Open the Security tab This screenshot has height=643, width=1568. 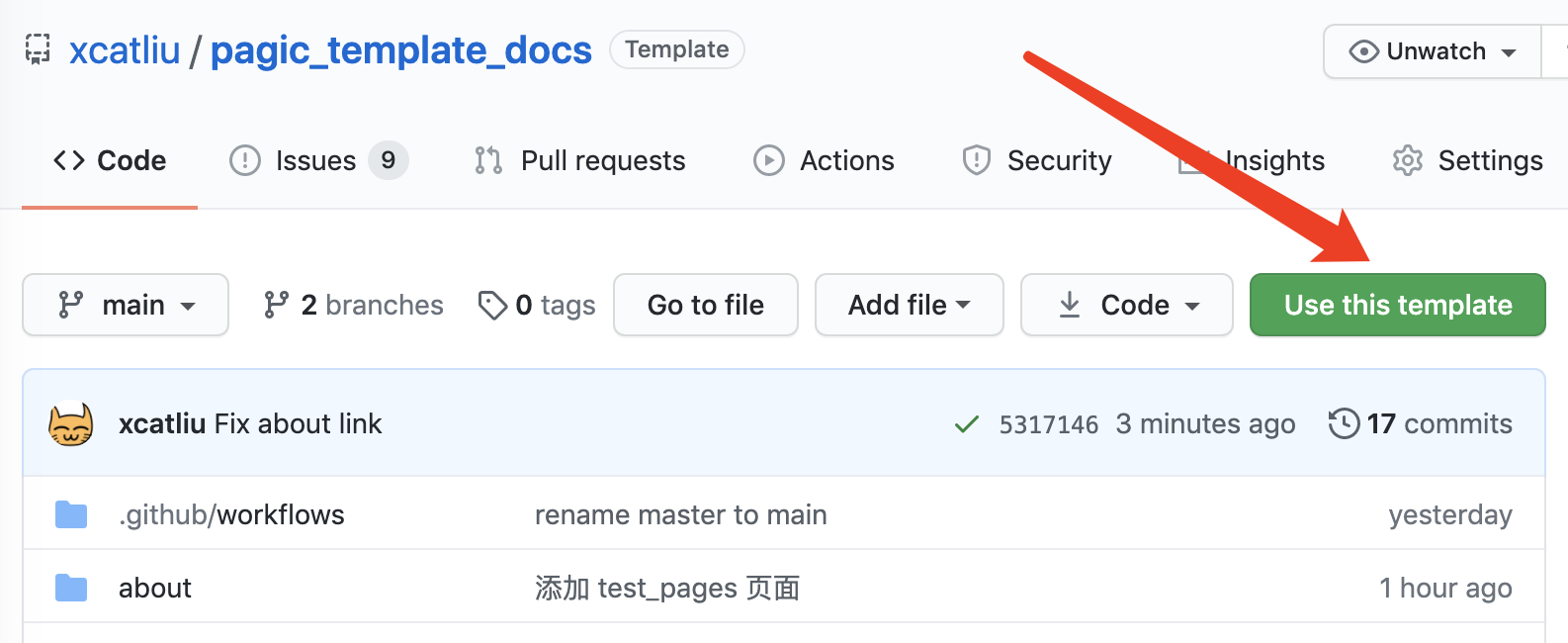point(1036,160)
